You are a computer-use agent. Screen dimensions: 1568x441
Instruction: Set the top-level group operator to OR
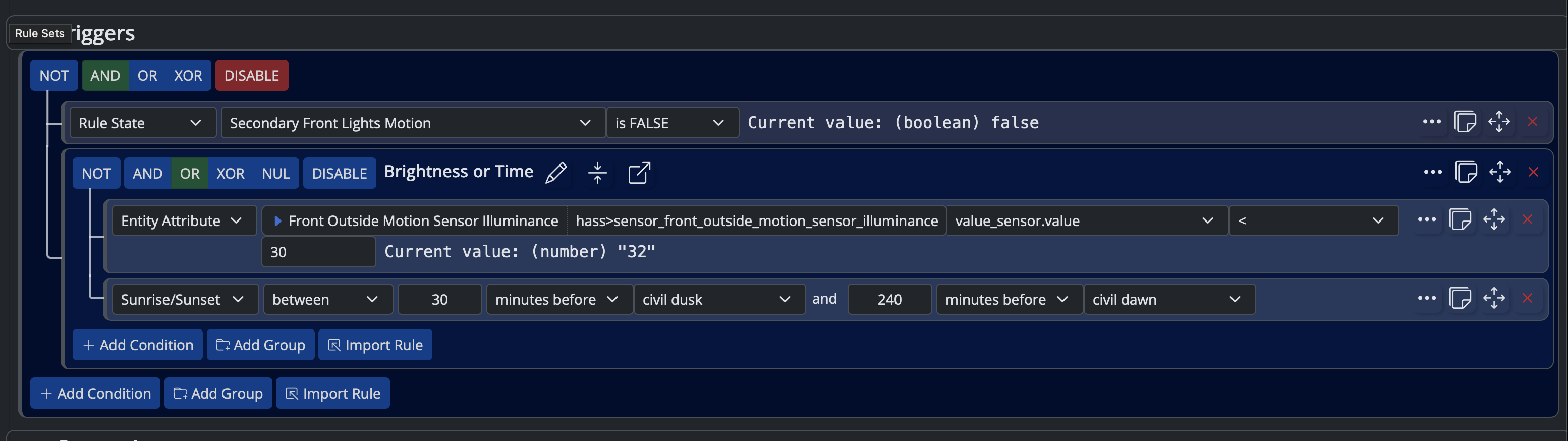(x=147, y=76)
